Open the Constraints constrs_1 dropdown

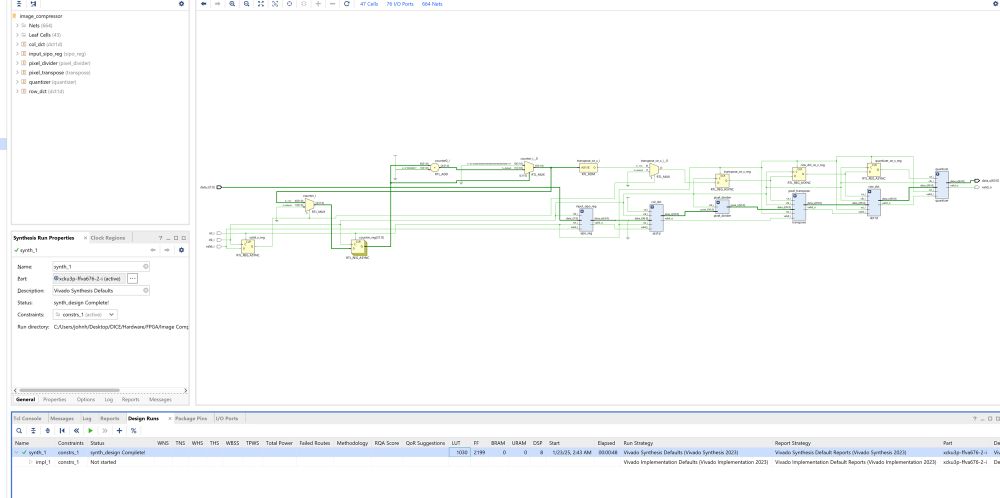coord(85,314)
